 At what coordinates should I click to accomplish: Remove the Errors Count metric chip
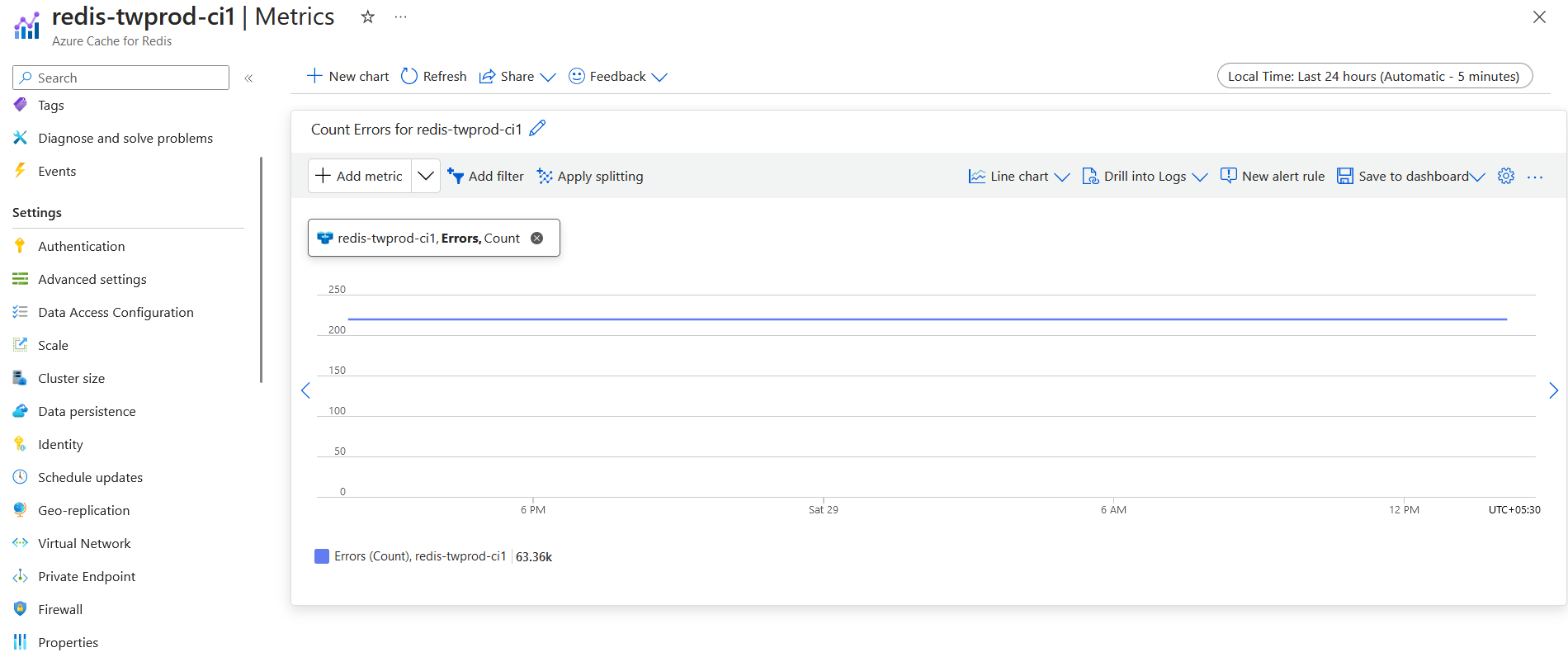click(537, 238)
